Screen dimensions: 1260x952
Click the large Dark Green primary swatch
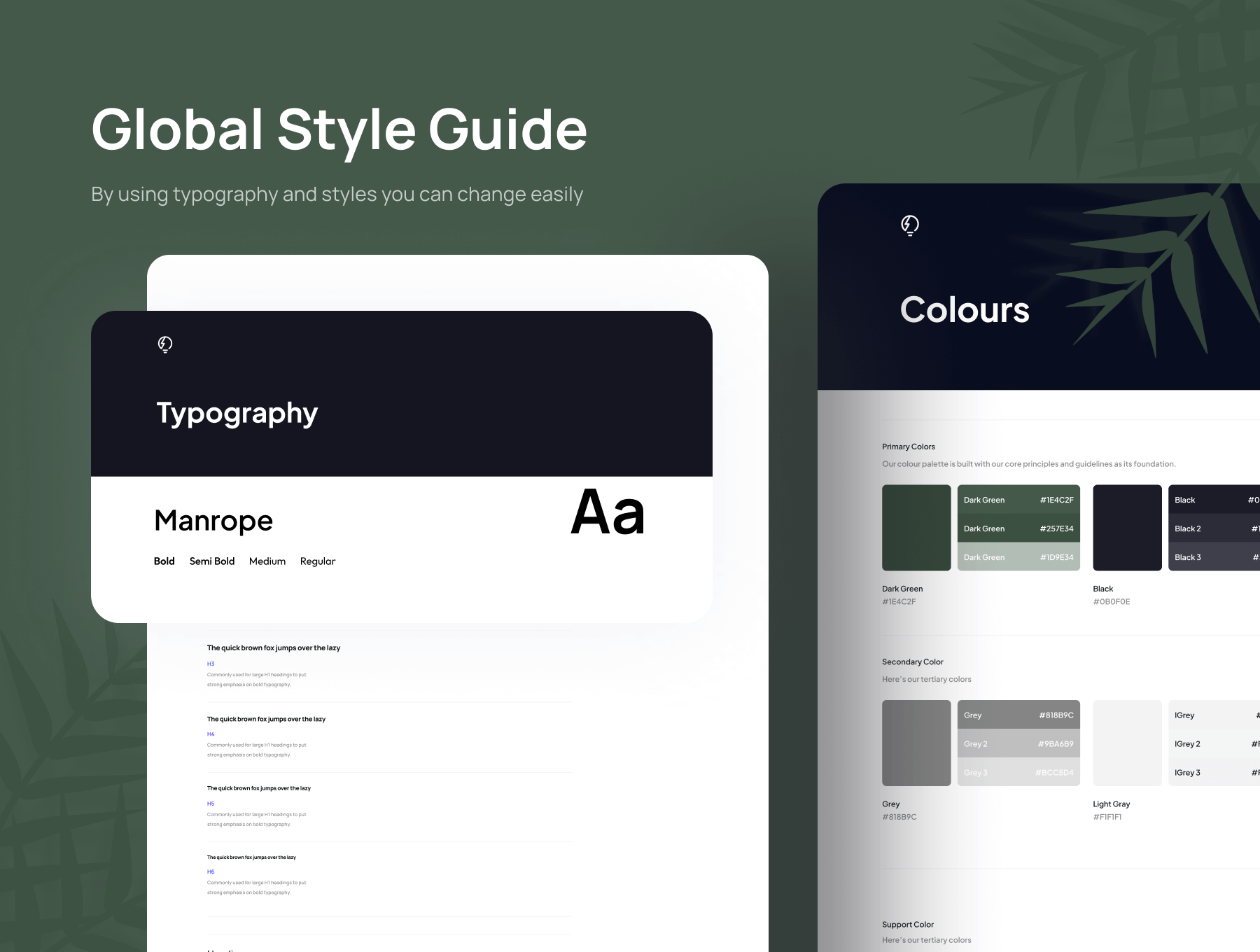coord(916,528)
